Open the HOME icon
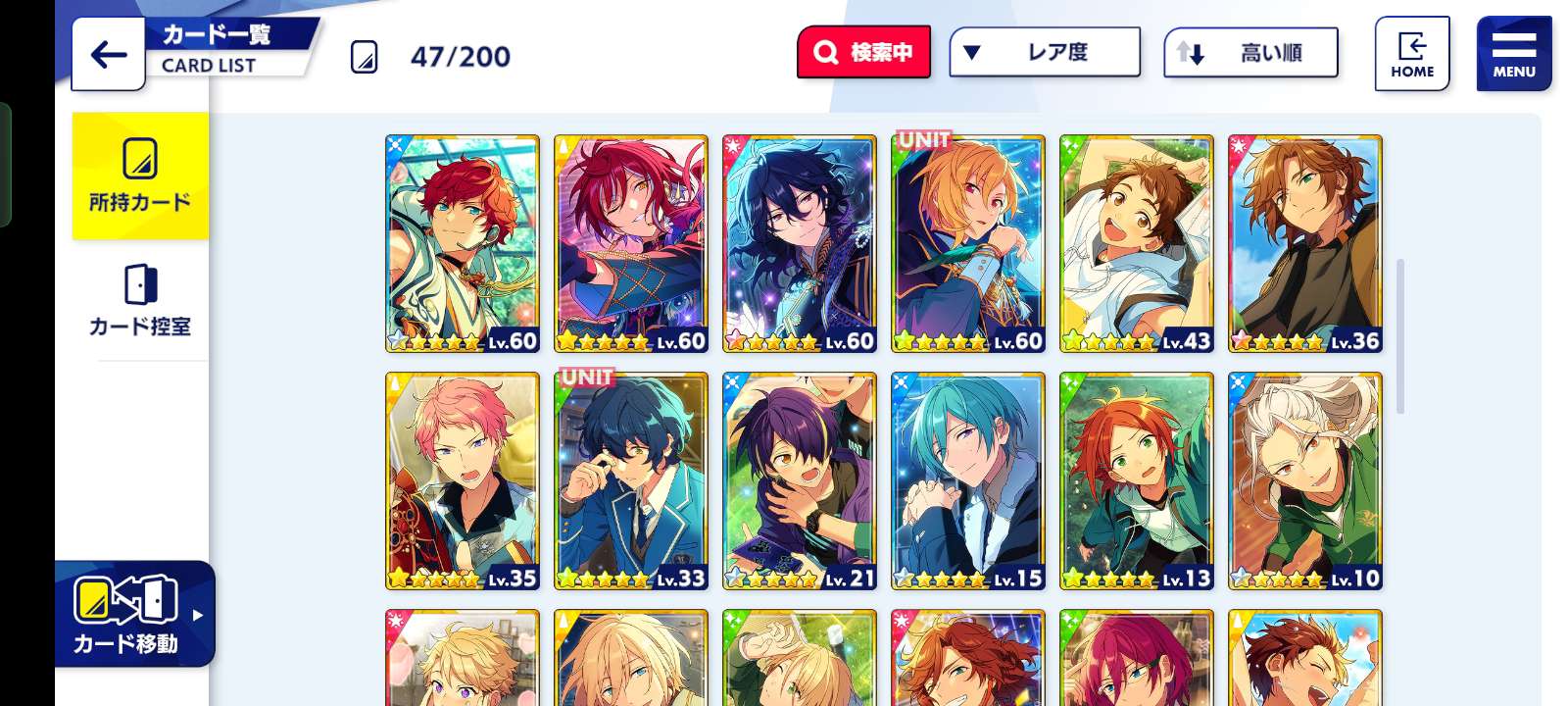This screenshot has width=1568, height=706. pyautogui.click(x=1411, y=54)
